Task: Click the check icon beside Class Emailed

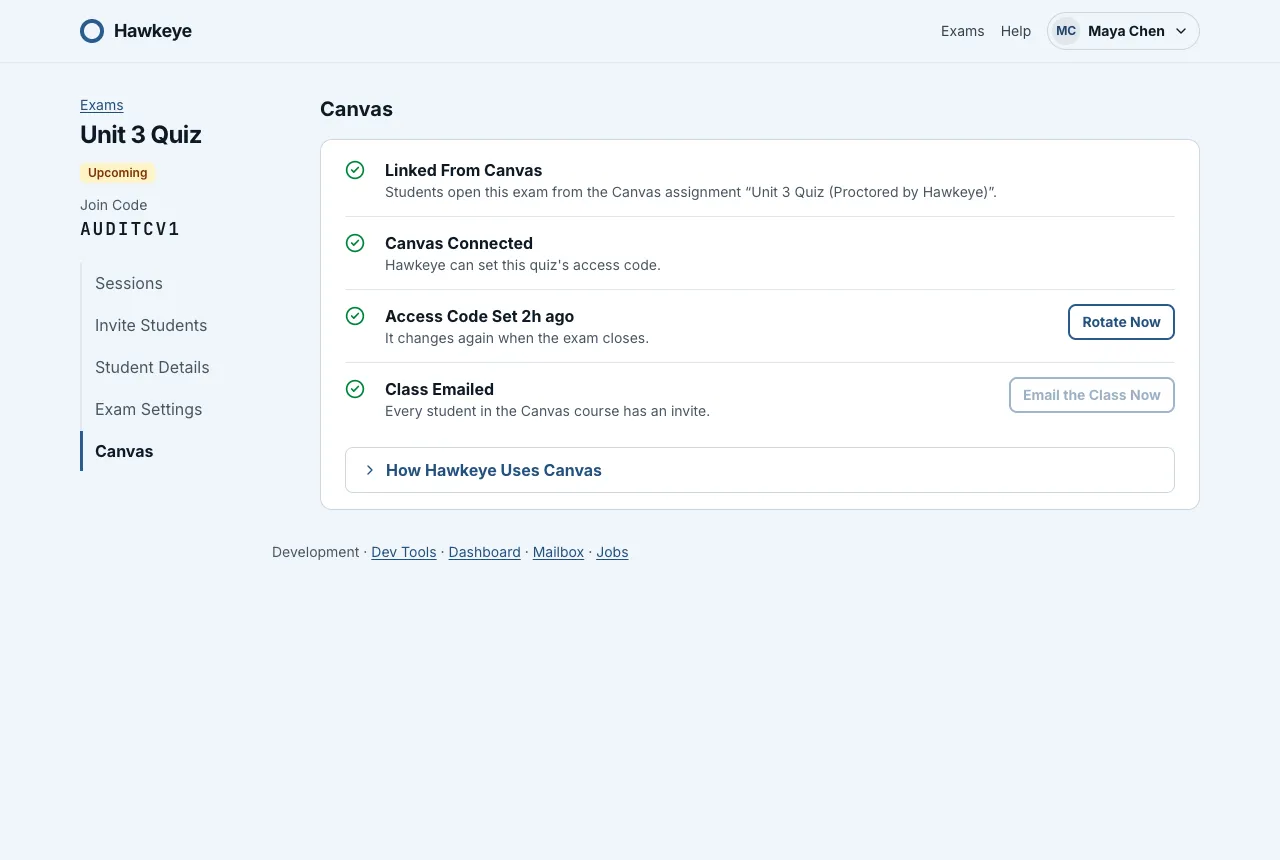Action: point(355,389)
